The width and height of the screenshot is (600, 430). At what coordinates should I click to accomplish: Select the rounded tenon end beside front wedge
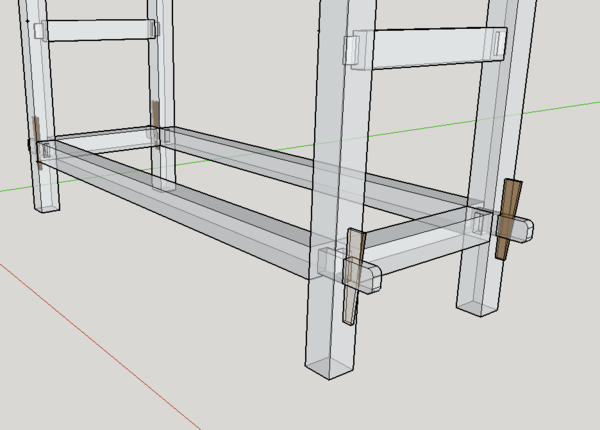(371, 276)
